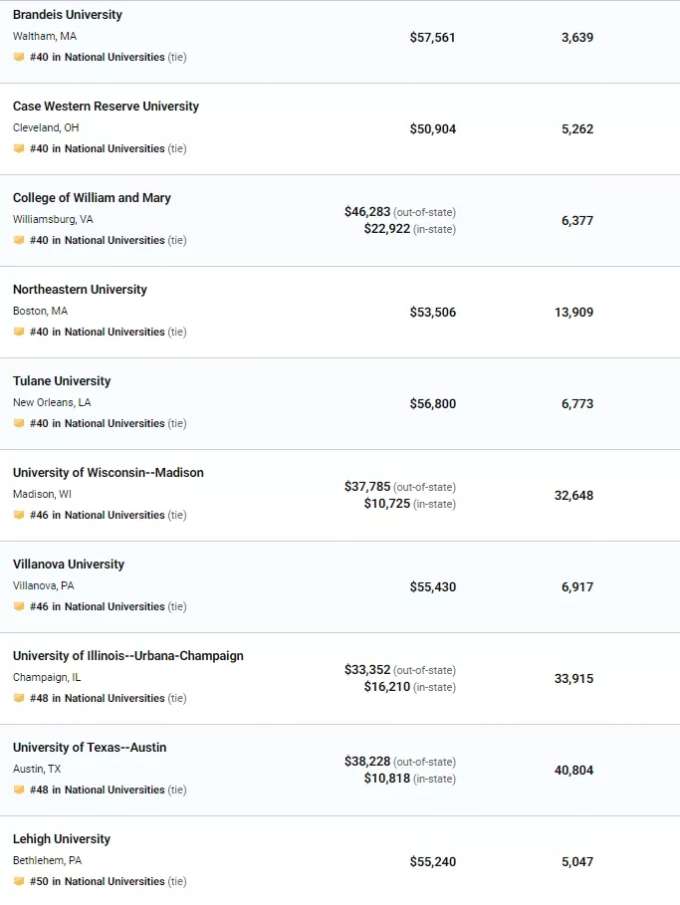Go to Tulane University profile
The image size is (680, 905).
62,381
